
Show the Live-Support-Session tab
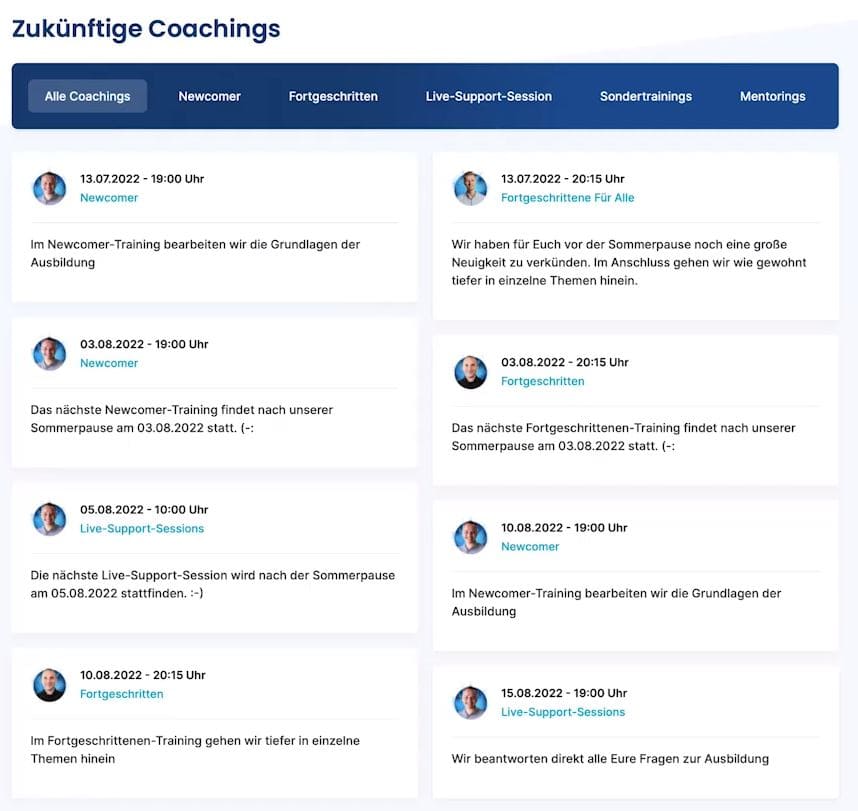pyautogui.click(x=489, y=96)
